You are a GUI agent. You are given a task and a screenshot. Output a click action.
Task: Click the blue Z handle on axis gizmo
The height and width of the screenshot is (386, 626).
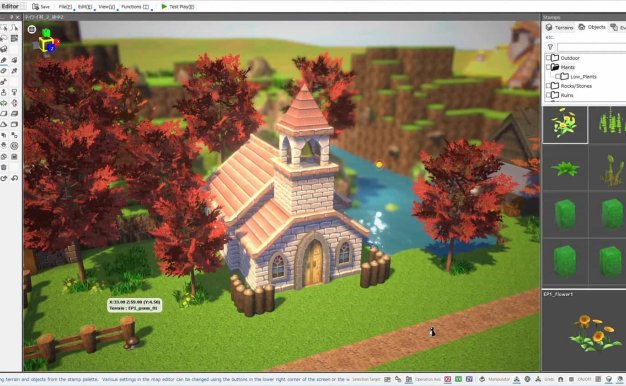(x=52, y=48)
